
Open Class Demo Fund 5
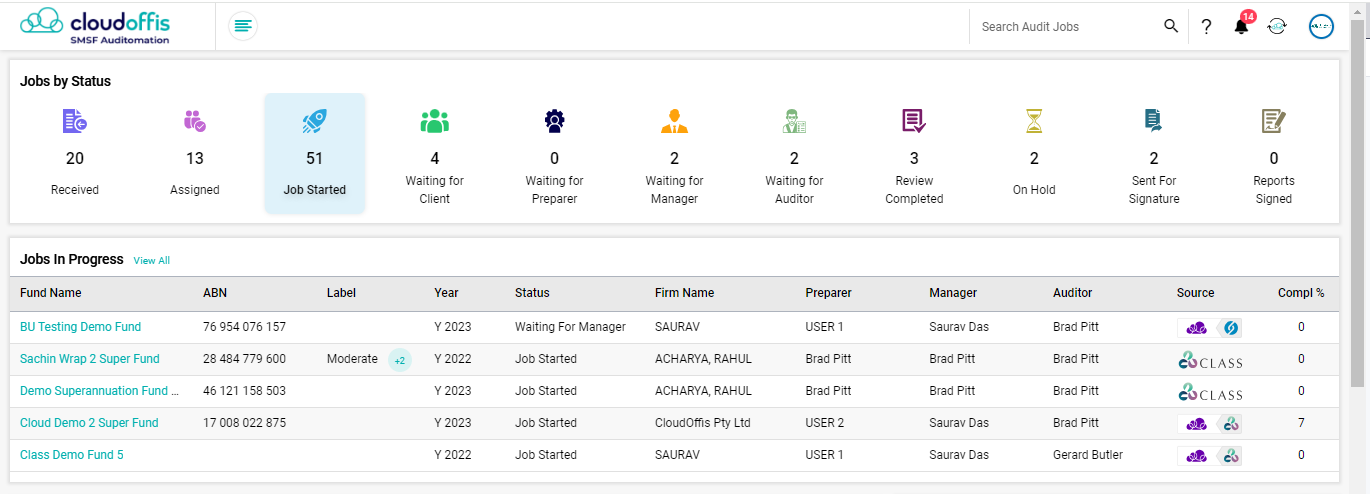tap(72, 455)
